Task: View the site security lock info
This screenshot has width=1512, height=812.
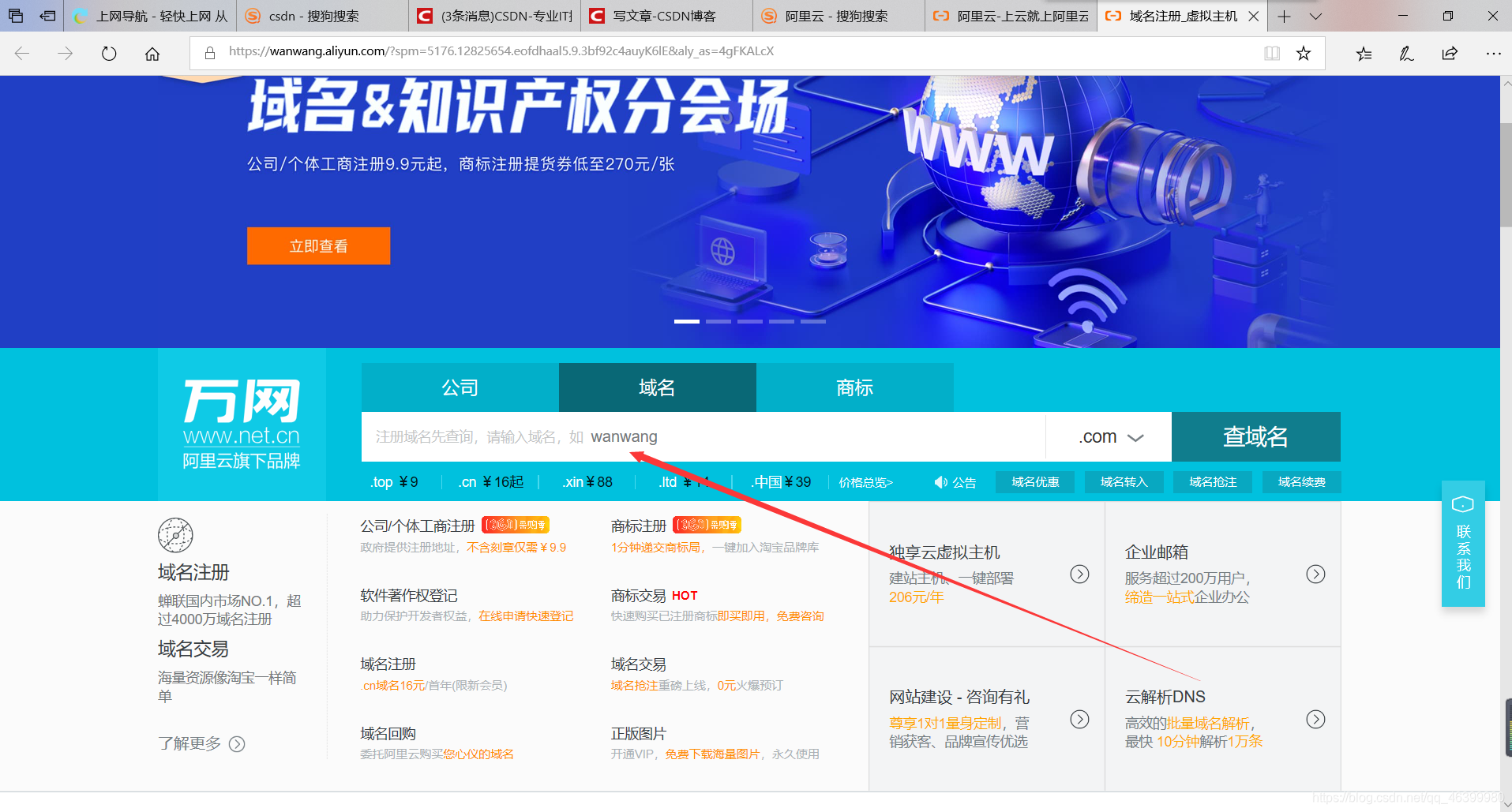Action: (210, 53)
